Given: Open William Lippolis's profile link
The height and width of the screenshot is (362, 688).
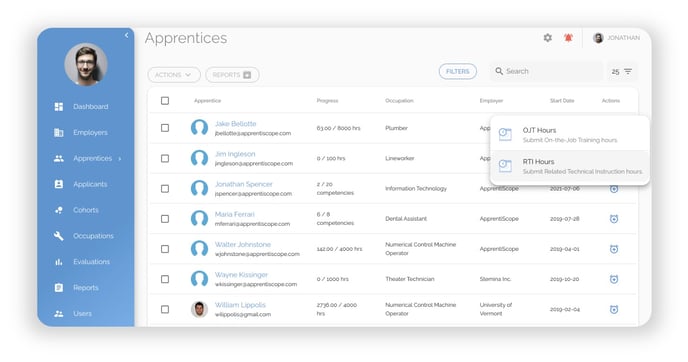Looking at the screenshot, I should pyautogui.click(x=240, y=305).
